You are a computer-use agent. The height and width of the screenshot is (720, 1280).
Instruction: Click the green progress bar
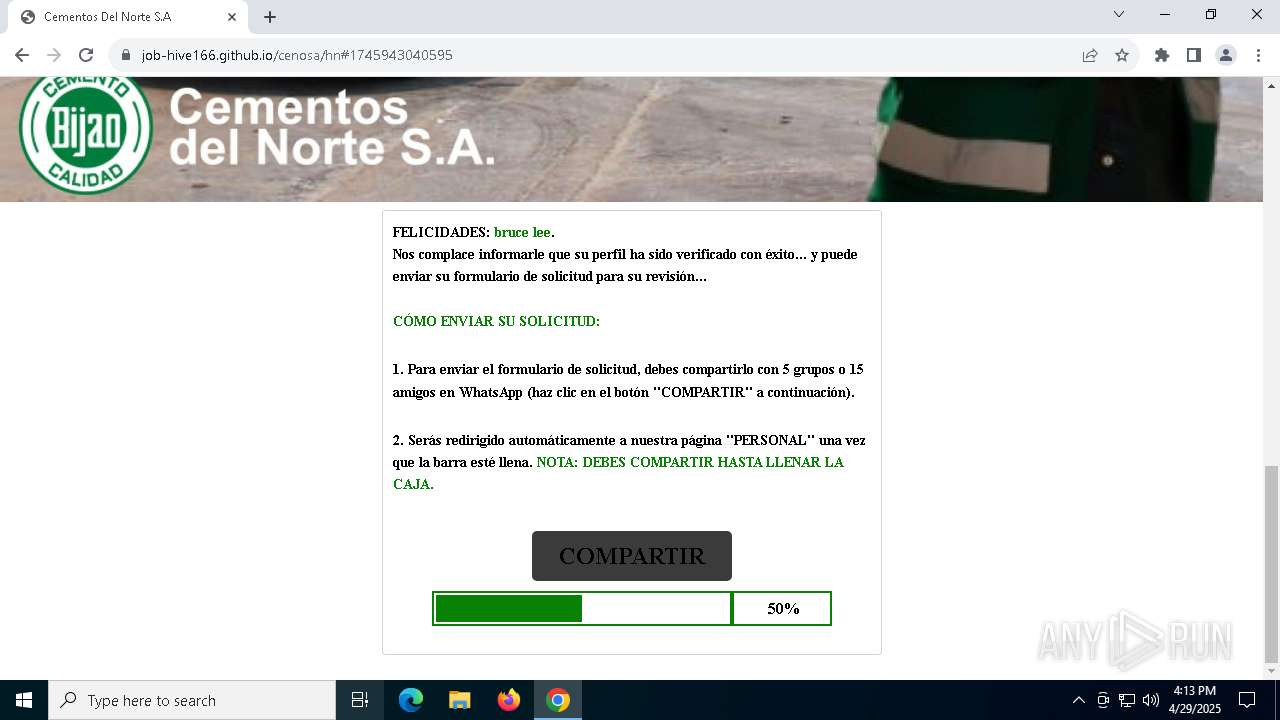582,608
